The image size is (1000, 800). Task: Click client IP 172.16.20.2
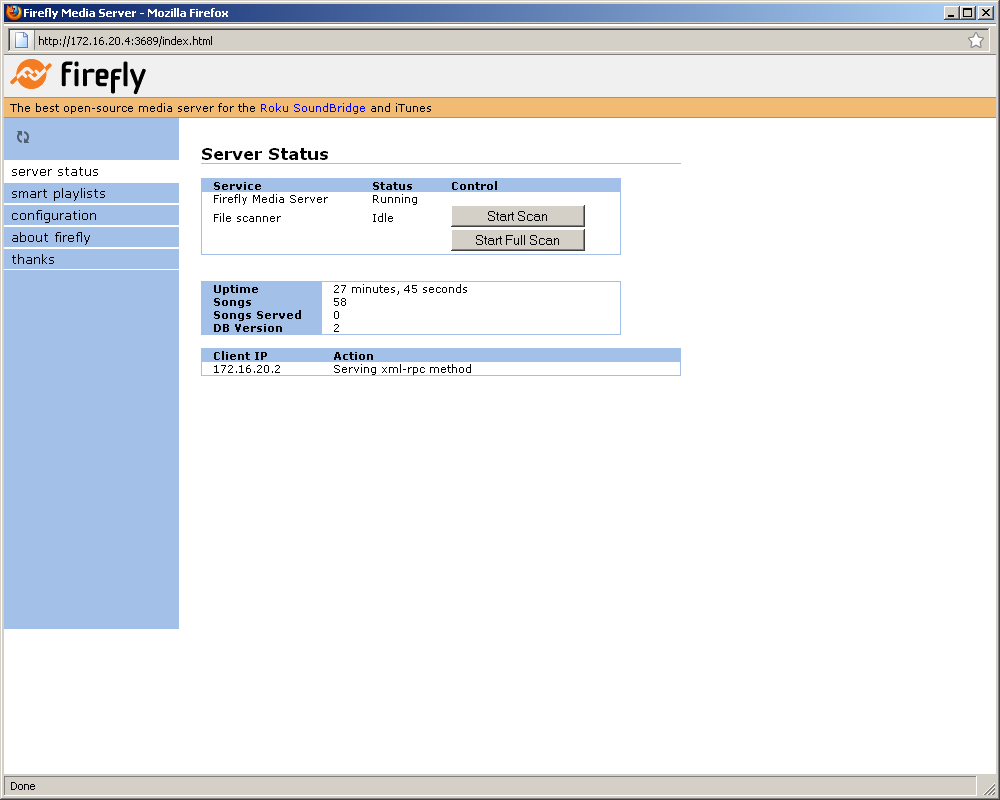[x=247, y=369]
